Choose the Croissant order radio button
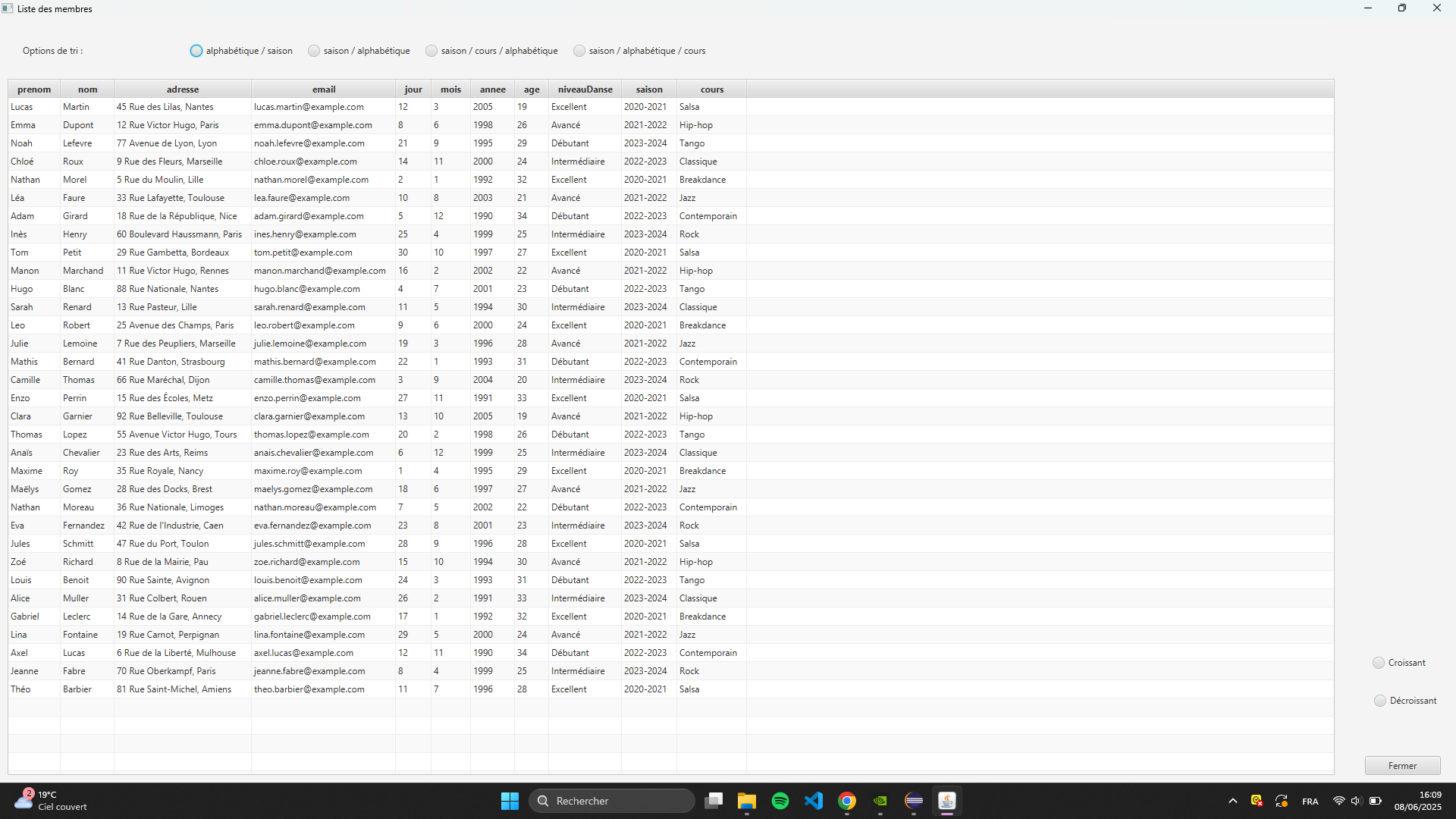This screenshot has width=1456, height=819. [x=1379, y=663]
